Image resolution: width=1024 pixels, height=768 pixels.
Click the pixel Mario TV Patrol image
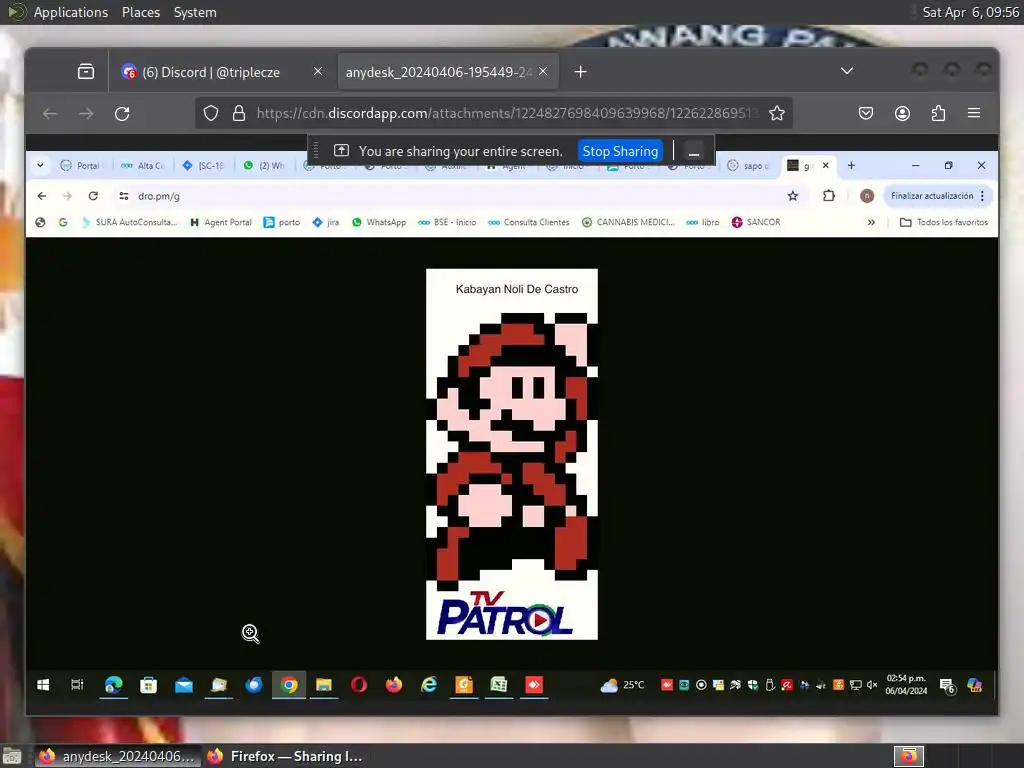coord(512,454)
